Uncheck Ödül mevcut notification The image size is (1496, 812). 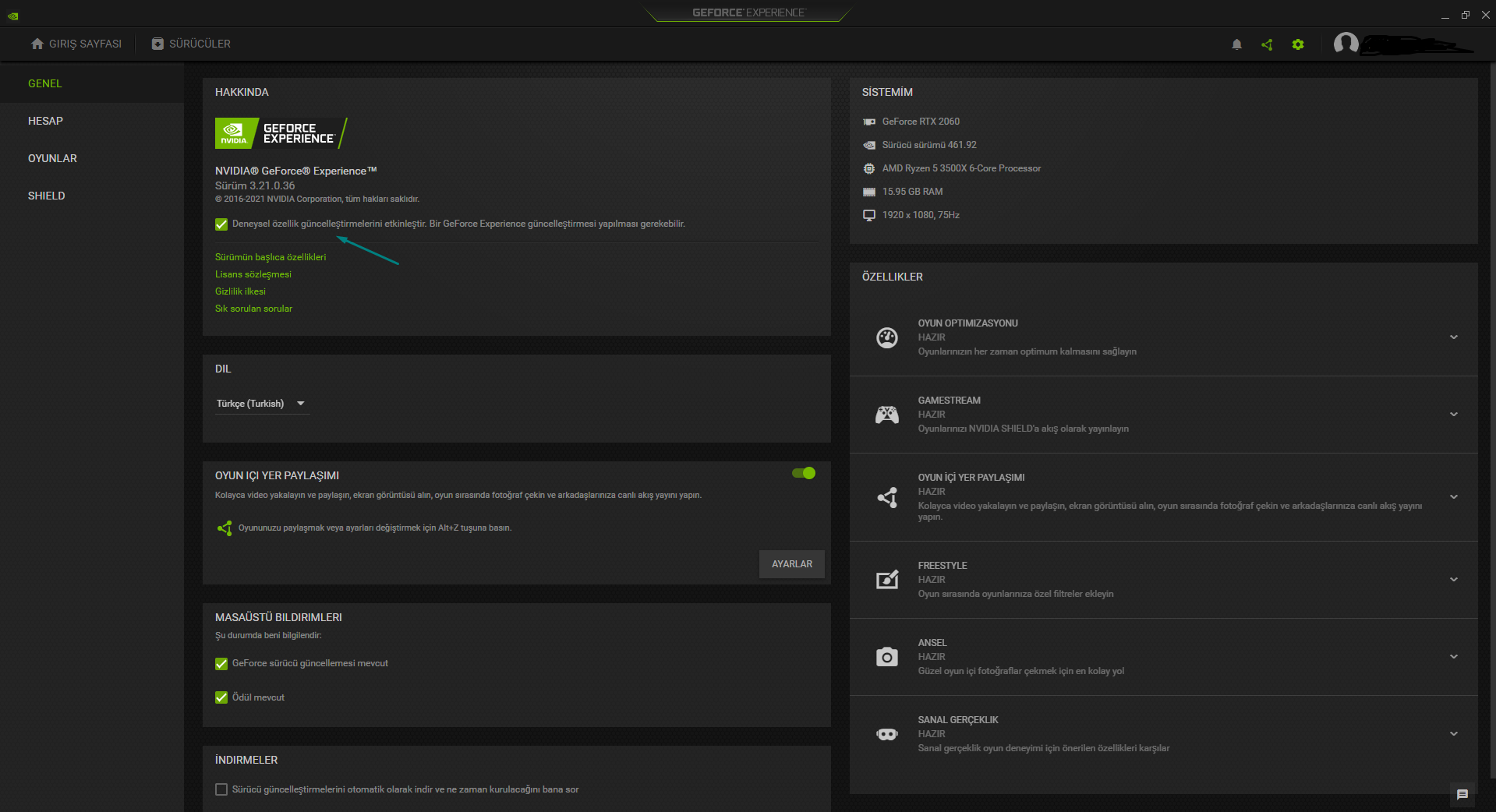221,697
